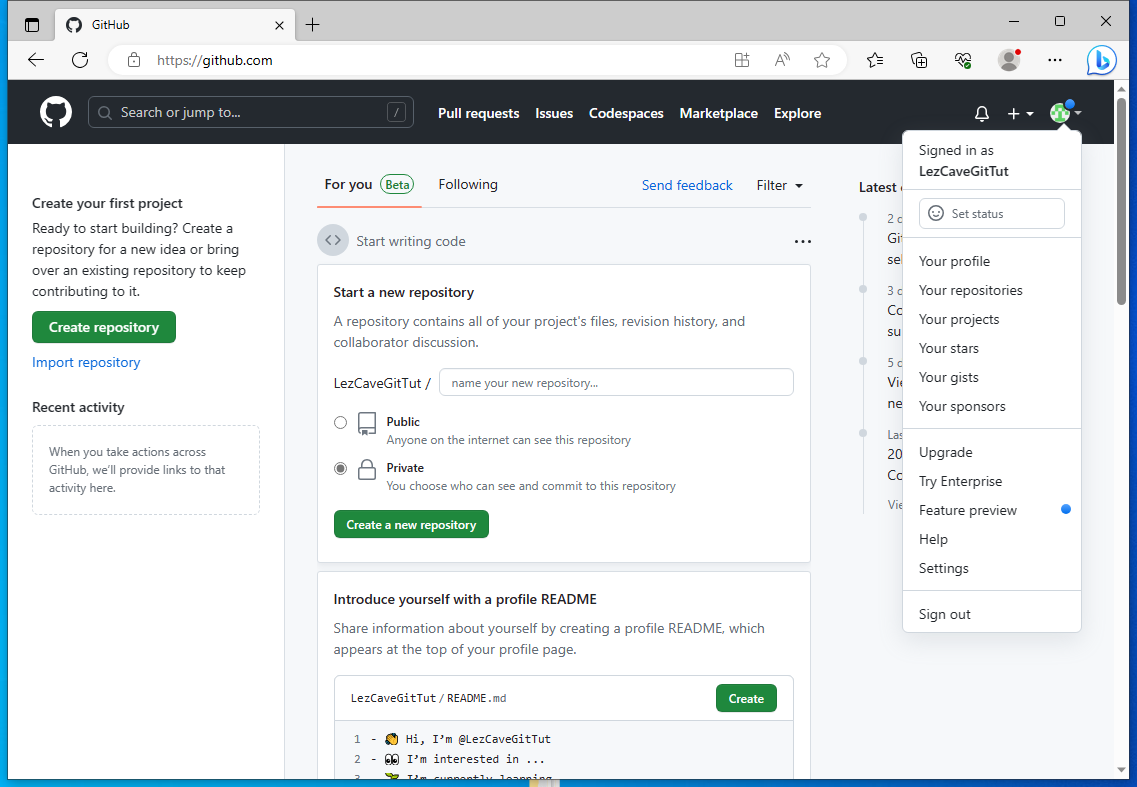
Task: Open the Favorites list icon
Action: tap(875, 60)
